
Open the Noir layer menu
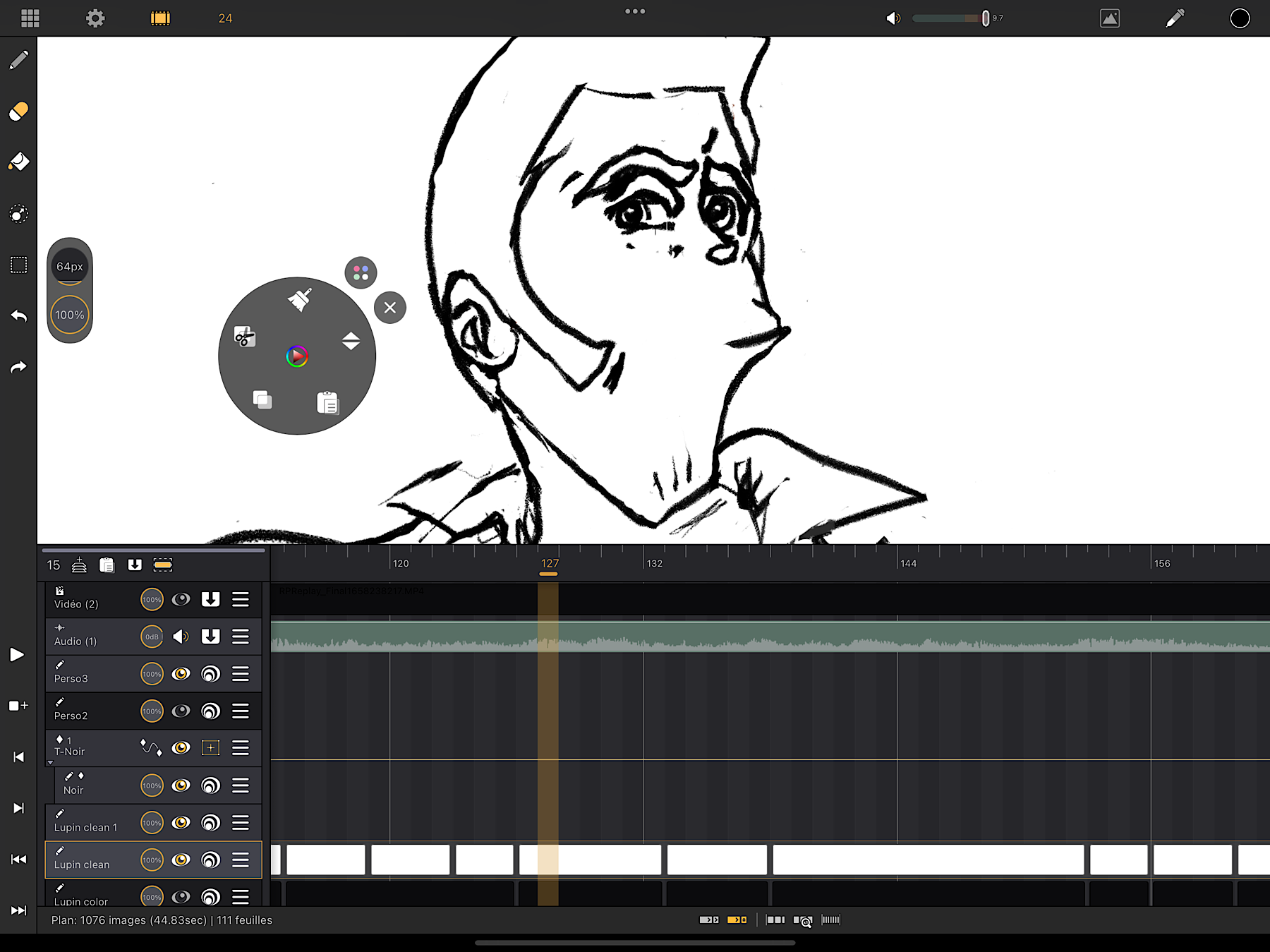point(241,785)
